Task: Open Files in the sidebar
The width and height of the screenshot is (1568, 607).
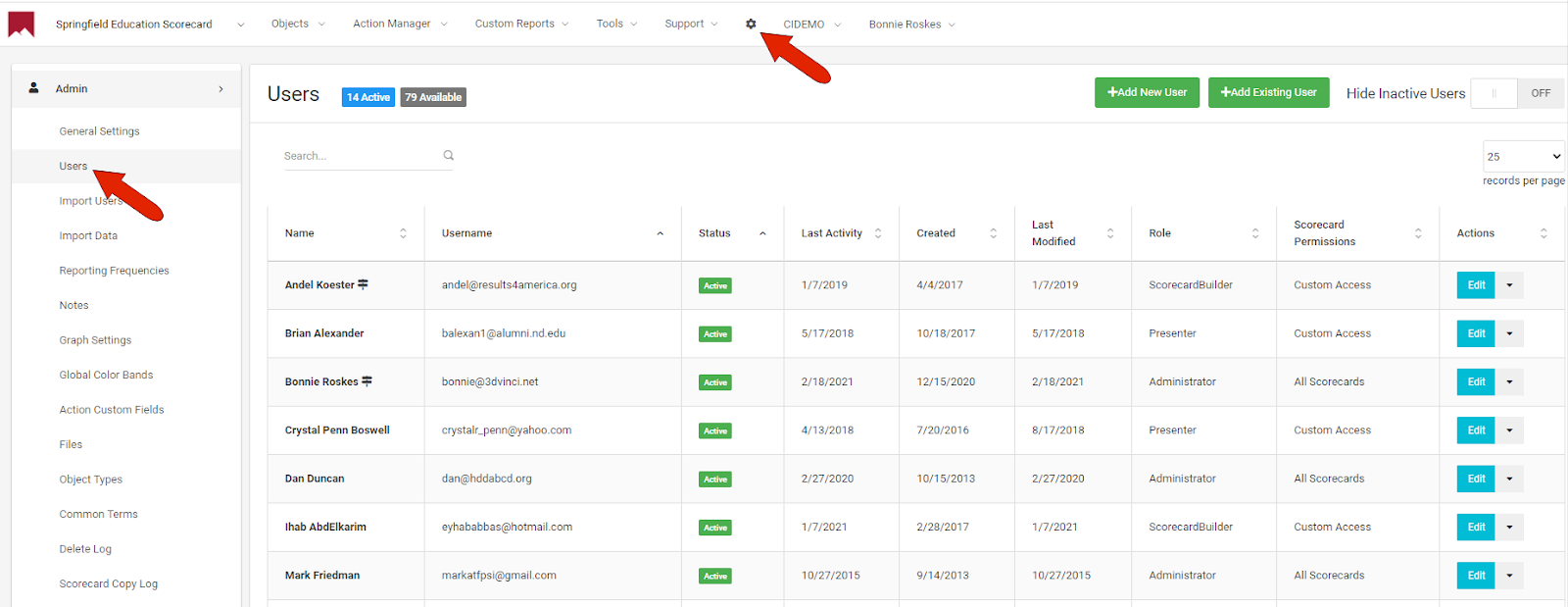Action: pos(71,444)
